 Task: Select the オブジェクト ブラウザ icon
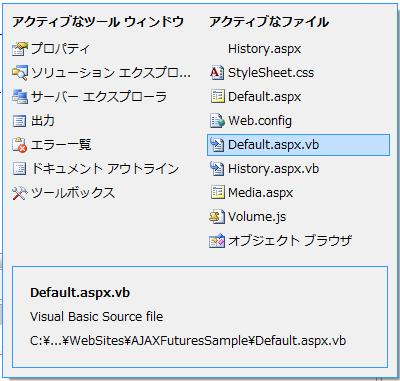click(217, 241)
